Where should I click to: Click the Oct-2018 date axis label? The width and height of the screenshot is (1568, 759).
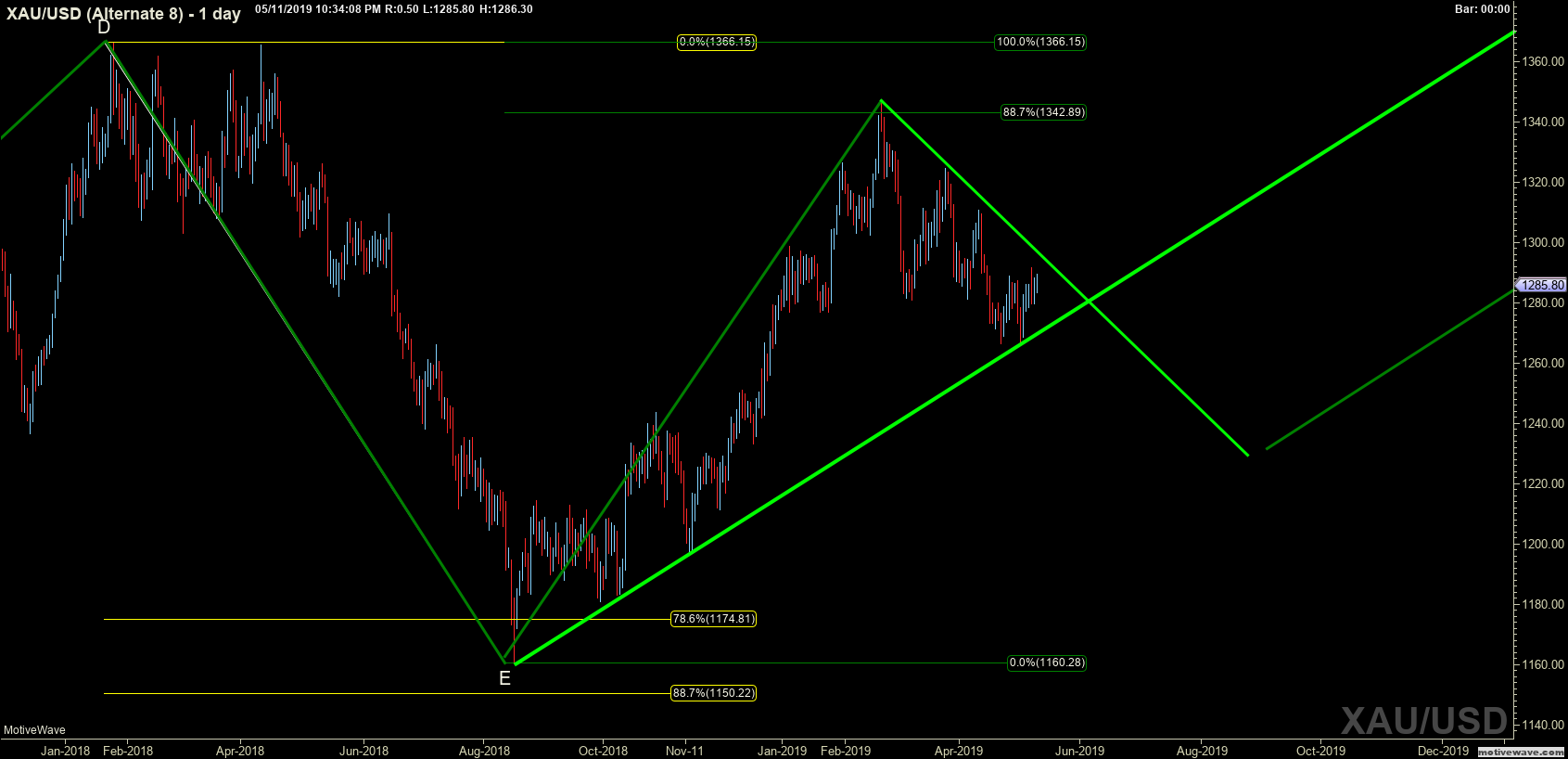pyautogui.click(x=603, y=751)
